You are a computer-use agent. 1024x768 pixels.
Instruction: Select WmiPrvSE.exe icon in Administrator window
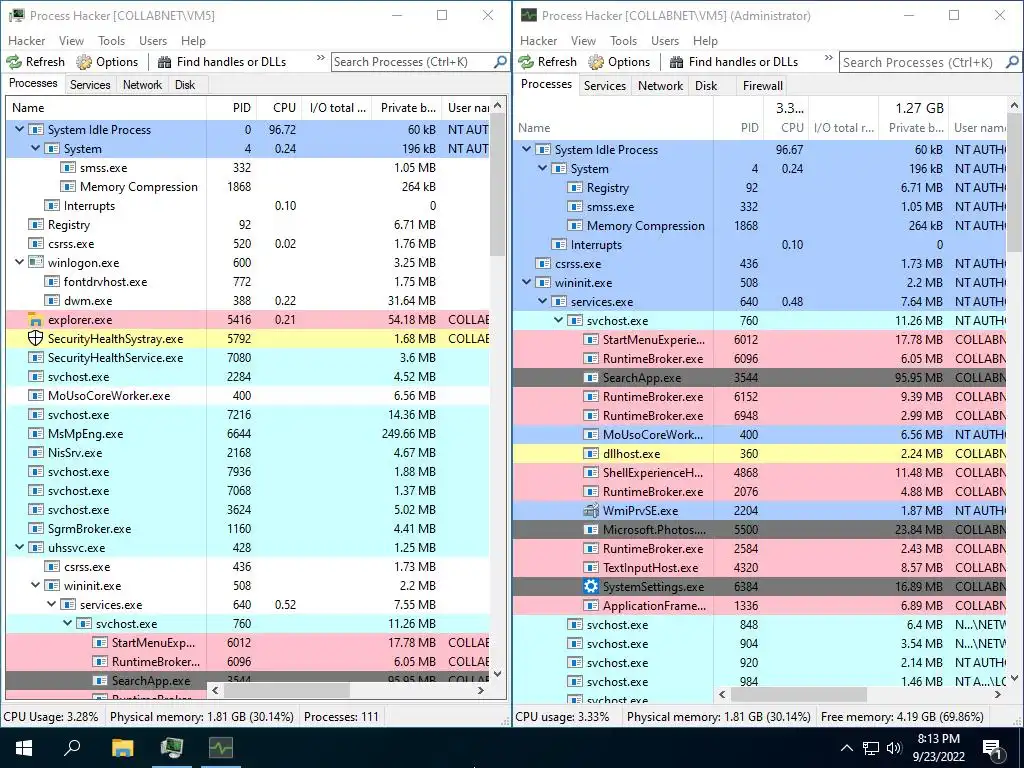[590, 511]
